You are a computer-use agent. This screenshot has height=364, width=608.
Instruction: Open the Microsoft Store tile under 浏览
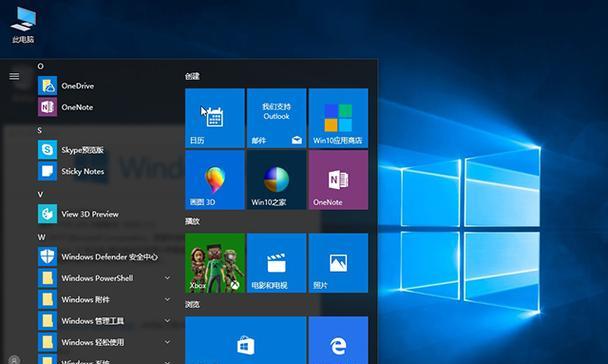[245, 340]
